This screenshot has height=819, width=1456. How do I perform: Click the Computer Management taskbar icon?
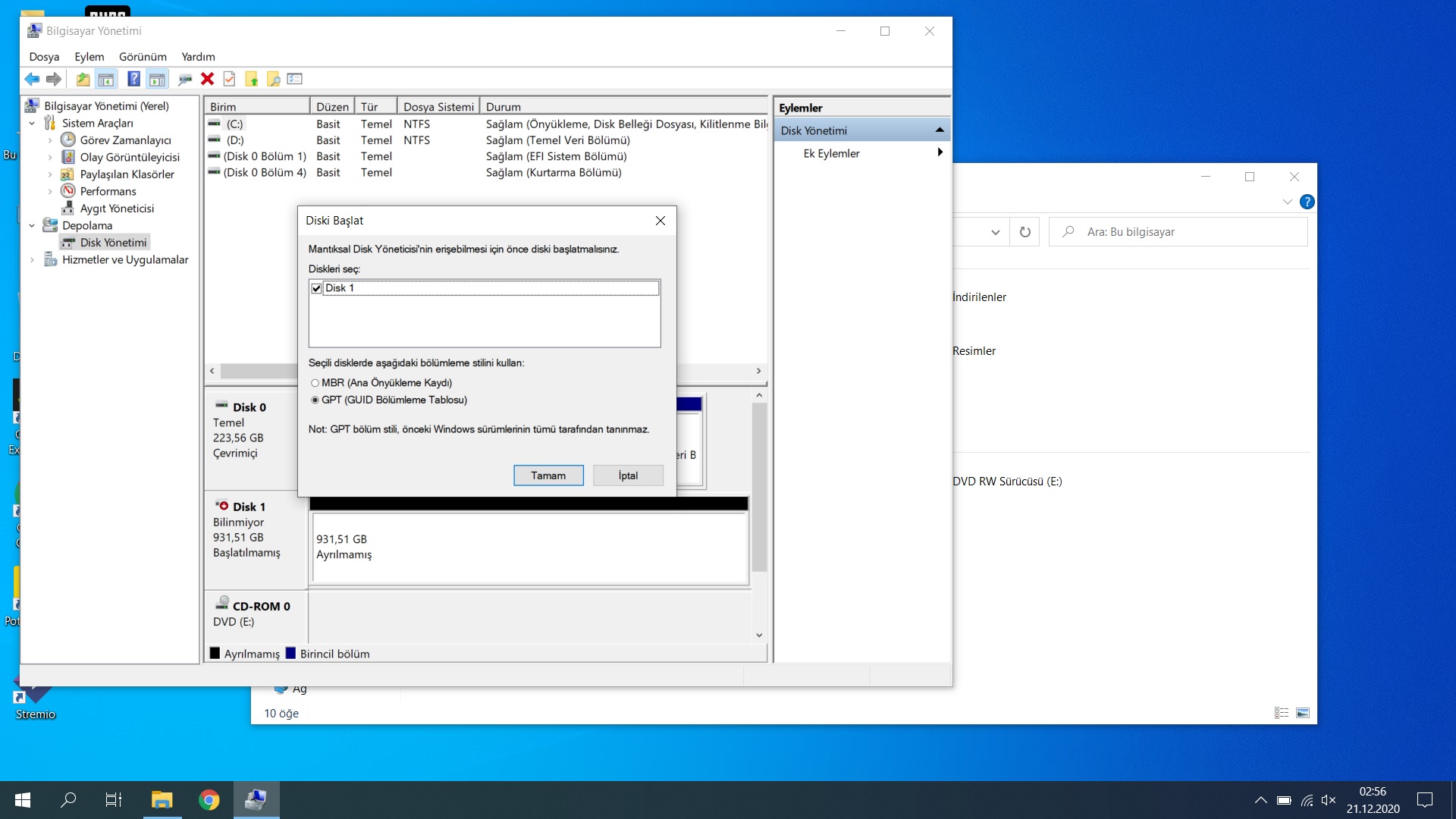256,800
